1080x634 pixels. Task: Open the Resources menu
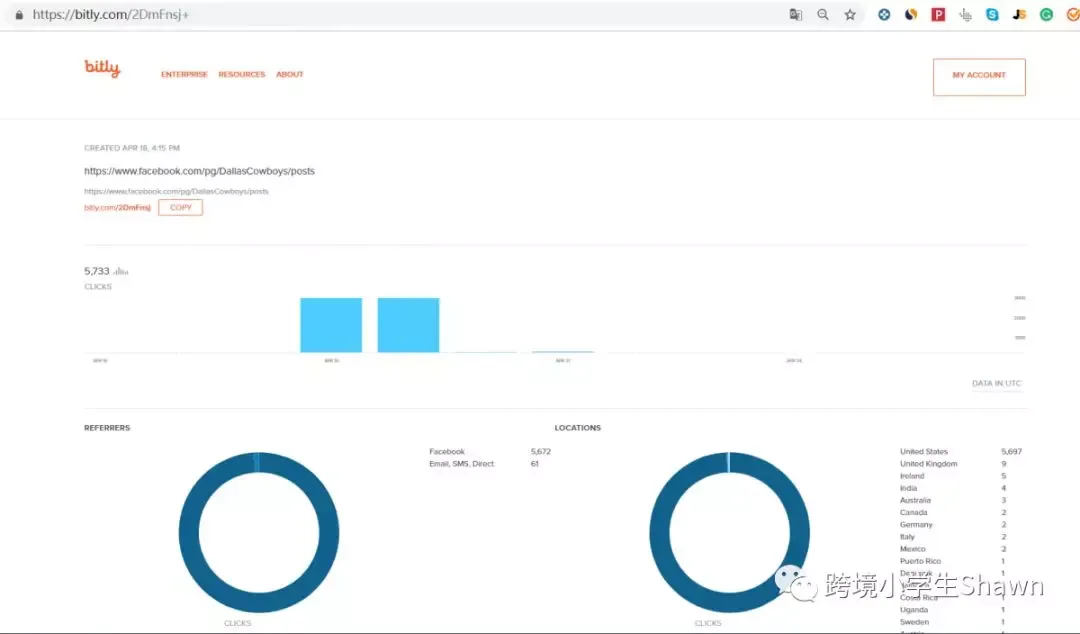pos(242,74)
